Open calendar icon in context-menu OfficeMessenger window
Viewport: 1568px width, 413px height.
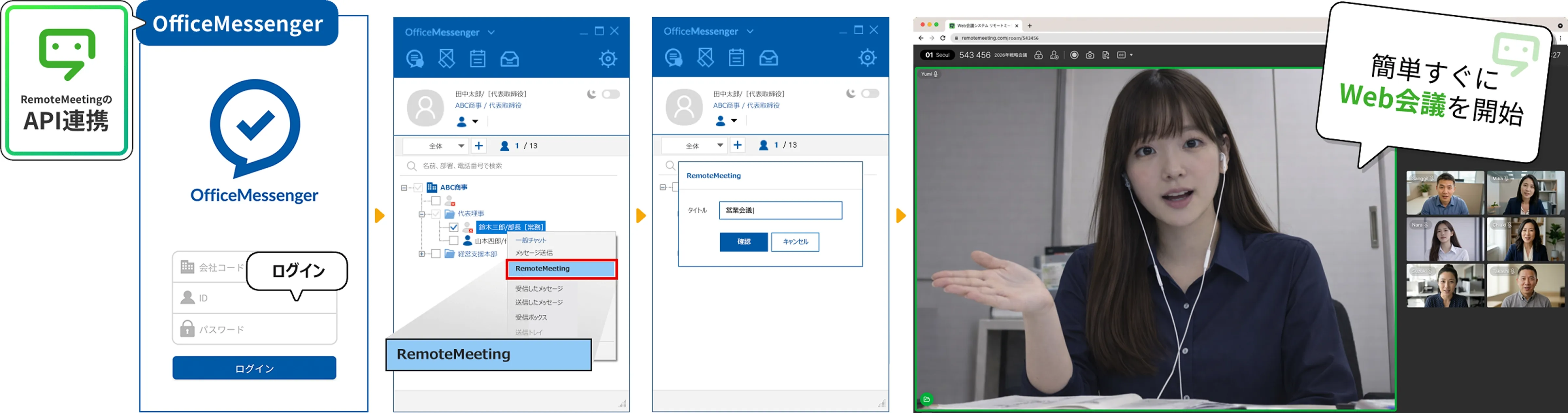click(478, 59)
